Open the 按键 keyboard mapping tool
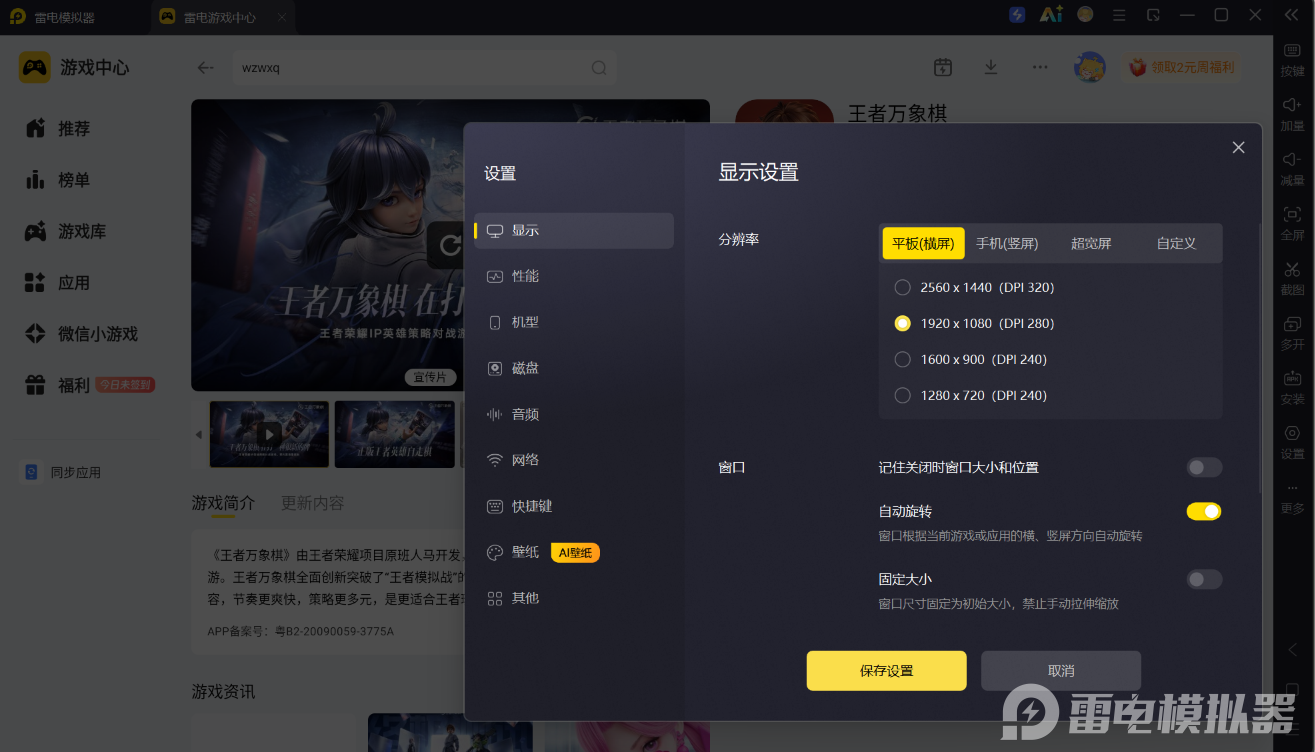Screen dimensions: 1315x752 coord(1292,60)
